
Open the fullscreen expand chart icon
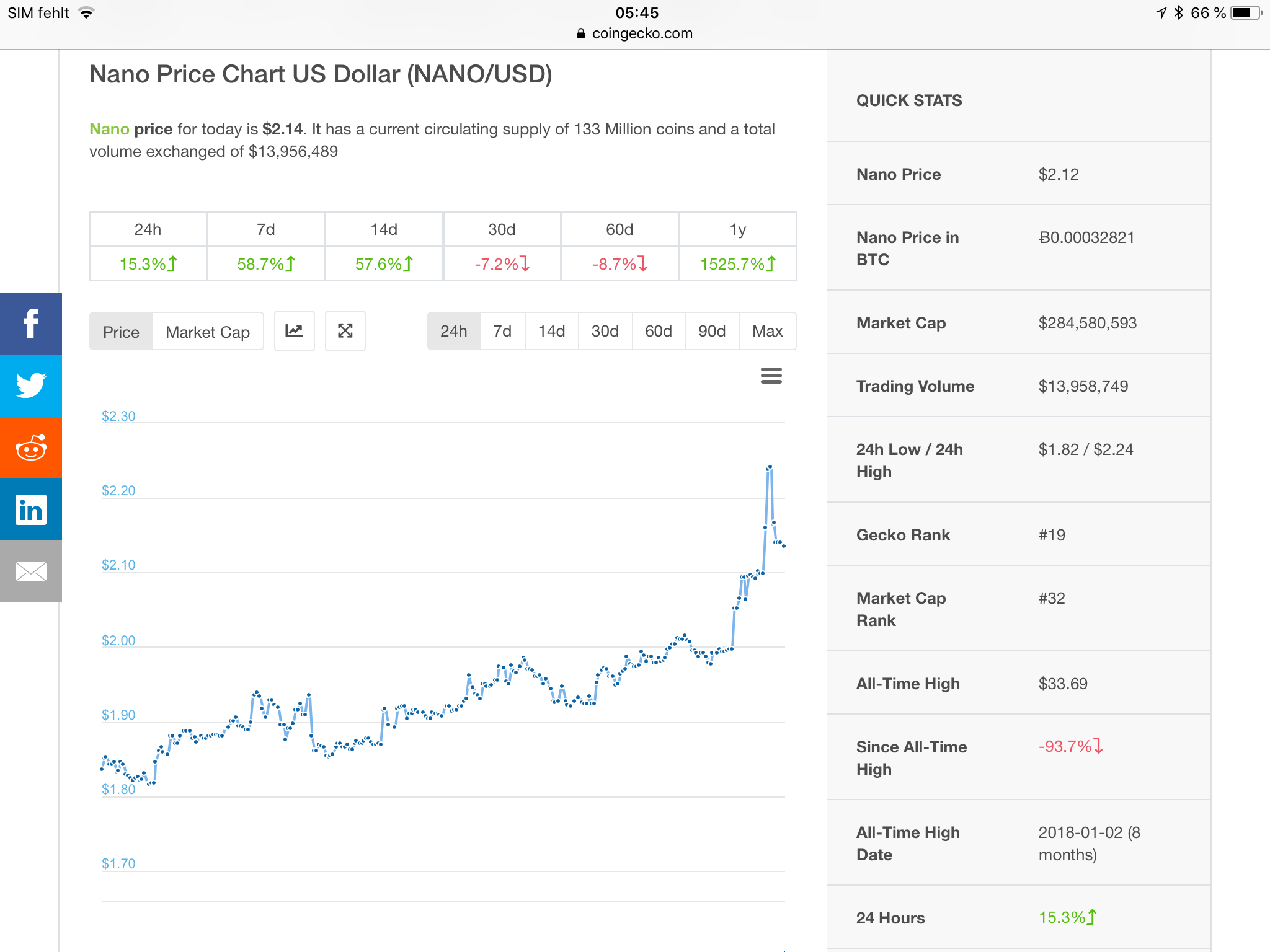(345, 331)
